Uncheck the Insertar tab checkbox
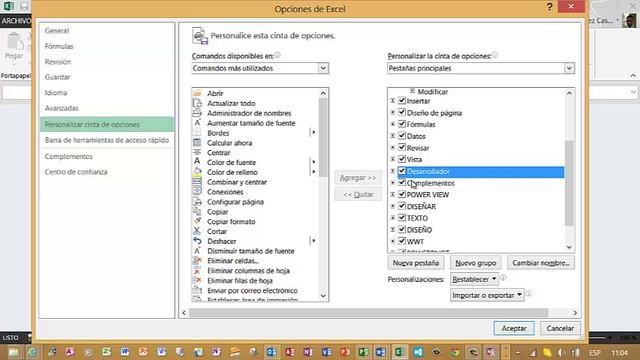640x360 pixels. tap(402, 100)
